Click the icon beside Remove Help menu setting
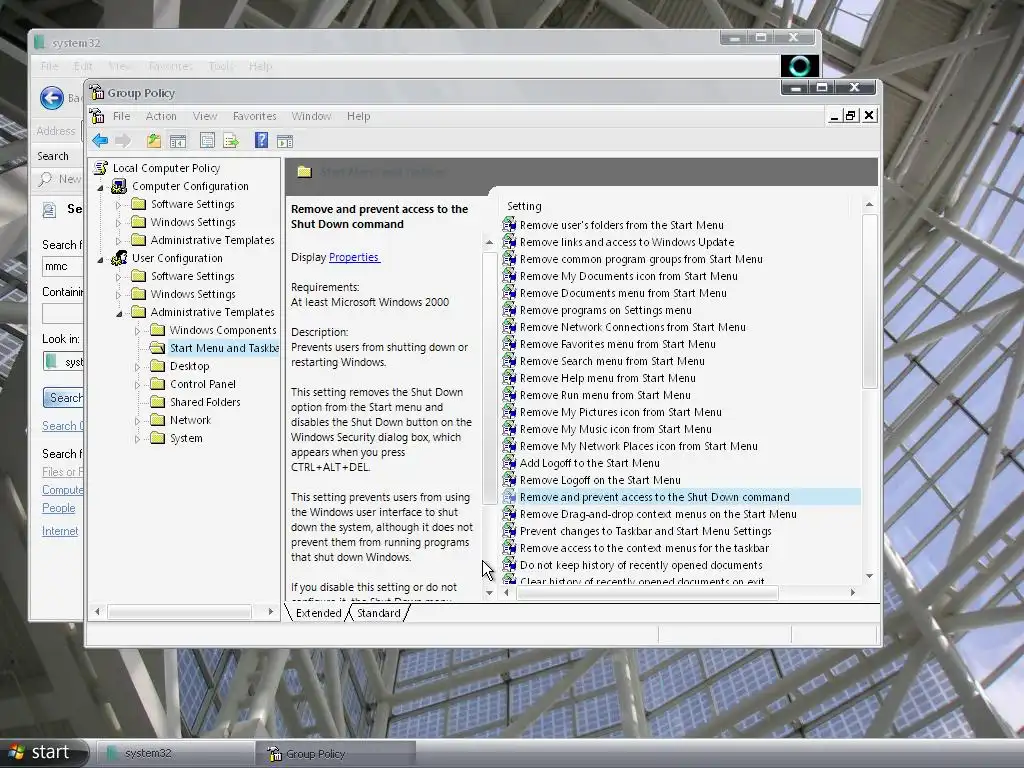The width and height of the screenshot is (1024, 768). (x=509, y=377)
